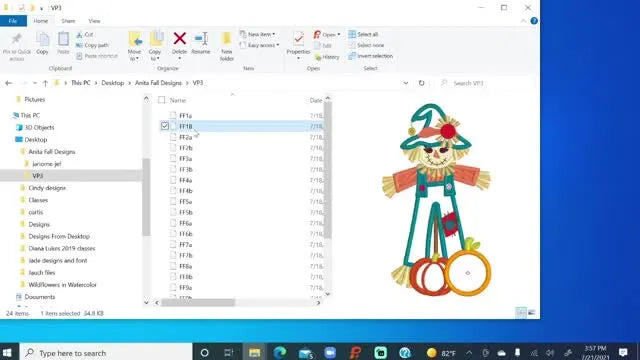The width and height of the screenshot is (640, 360).
Task: Click Paste shortcut in the ribbon
Action: (97, 56)
